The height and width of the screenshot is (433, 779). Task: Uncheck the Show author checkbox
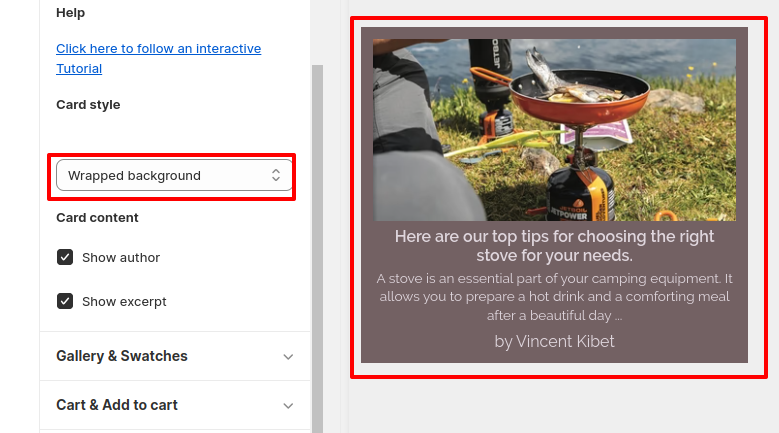pos(65,257)
